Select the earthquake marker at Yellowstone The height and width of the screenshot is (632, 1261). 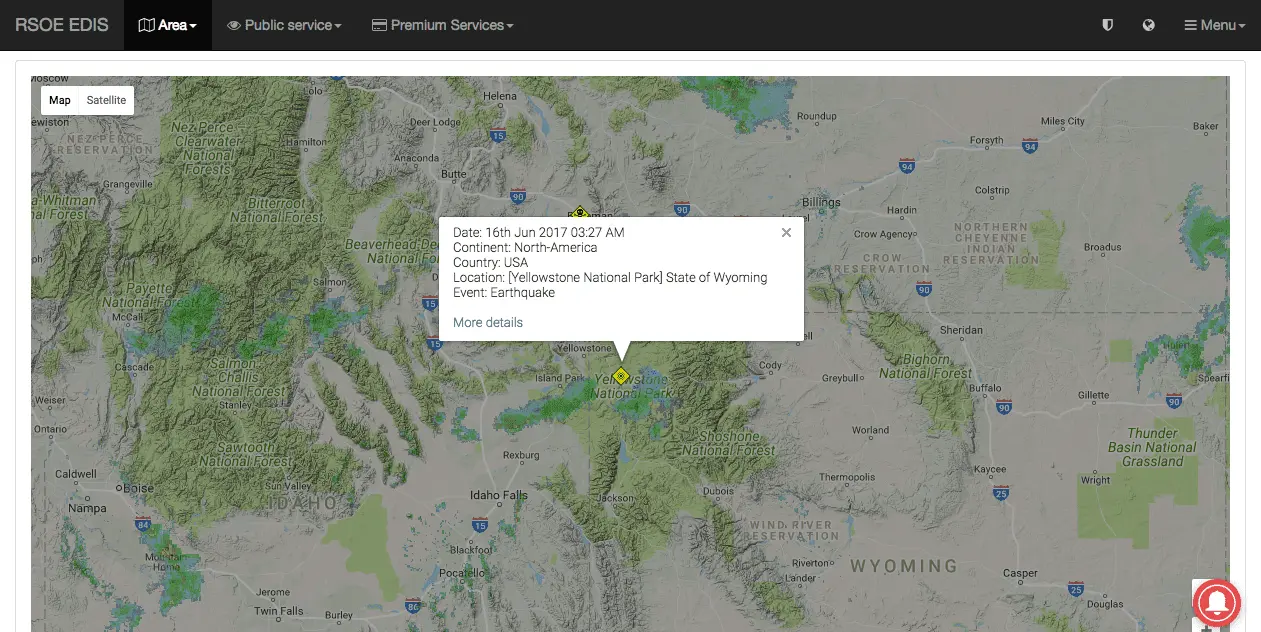(x=620, y=376)
